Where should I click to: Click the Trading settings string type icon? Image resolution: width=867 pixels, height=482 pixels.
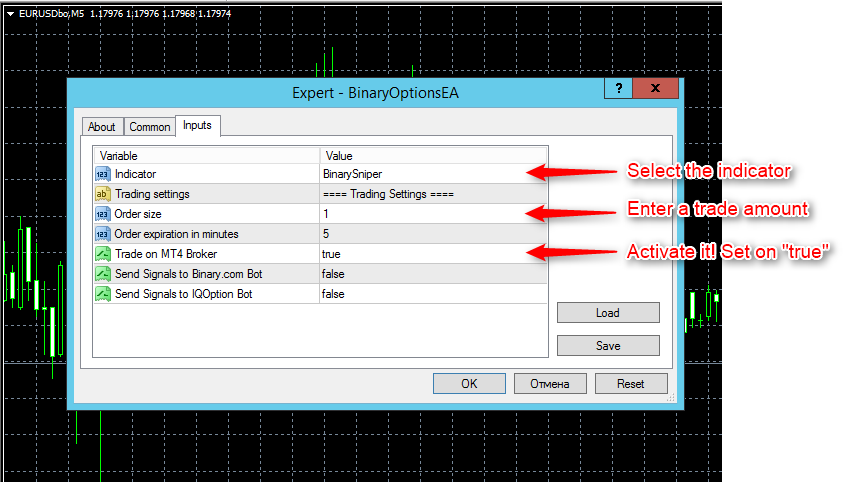pyautogui.click(x=103, y=194)
